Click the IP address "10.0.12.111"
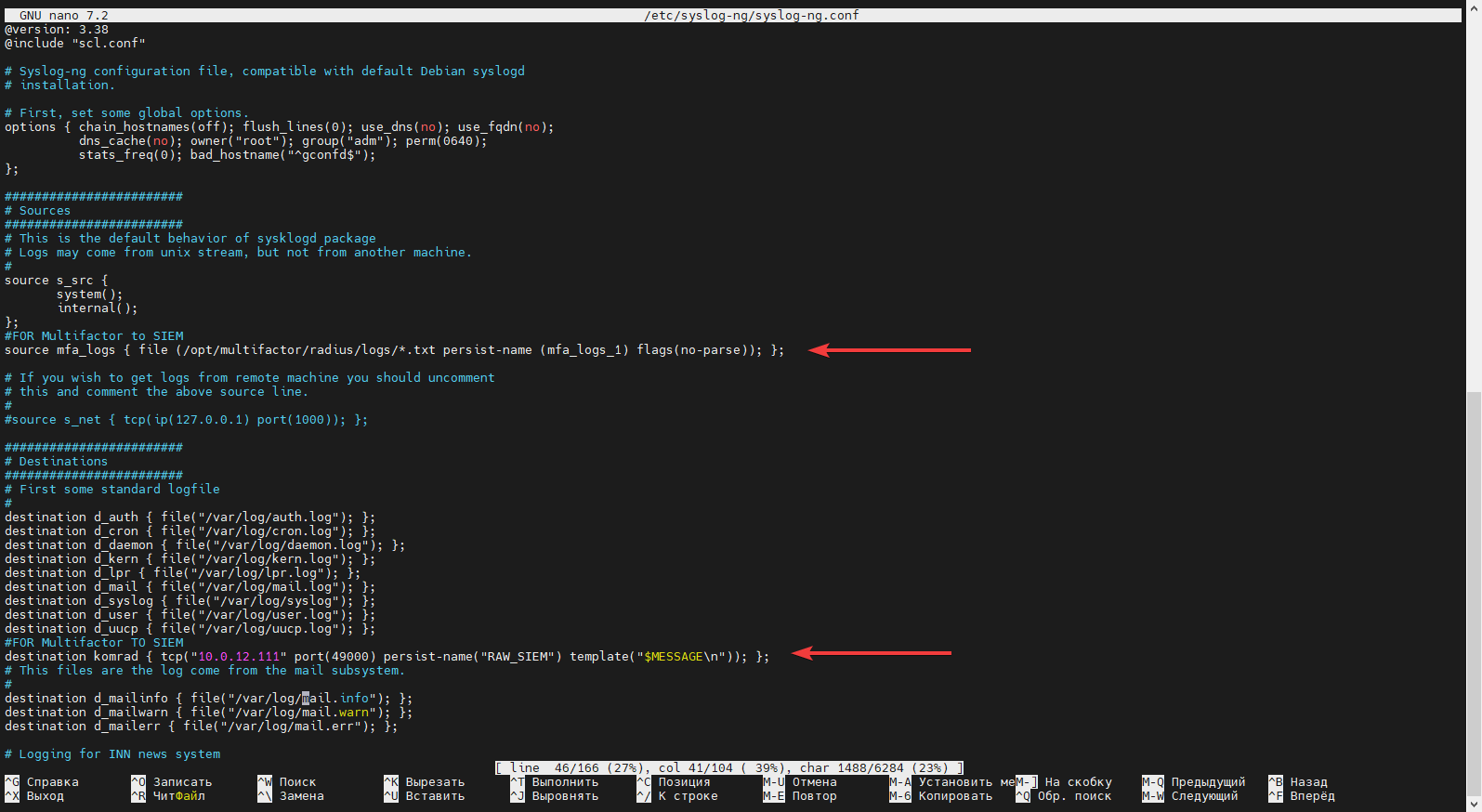The width and height of the screenshot is (1482, 812). coord(239,657)
